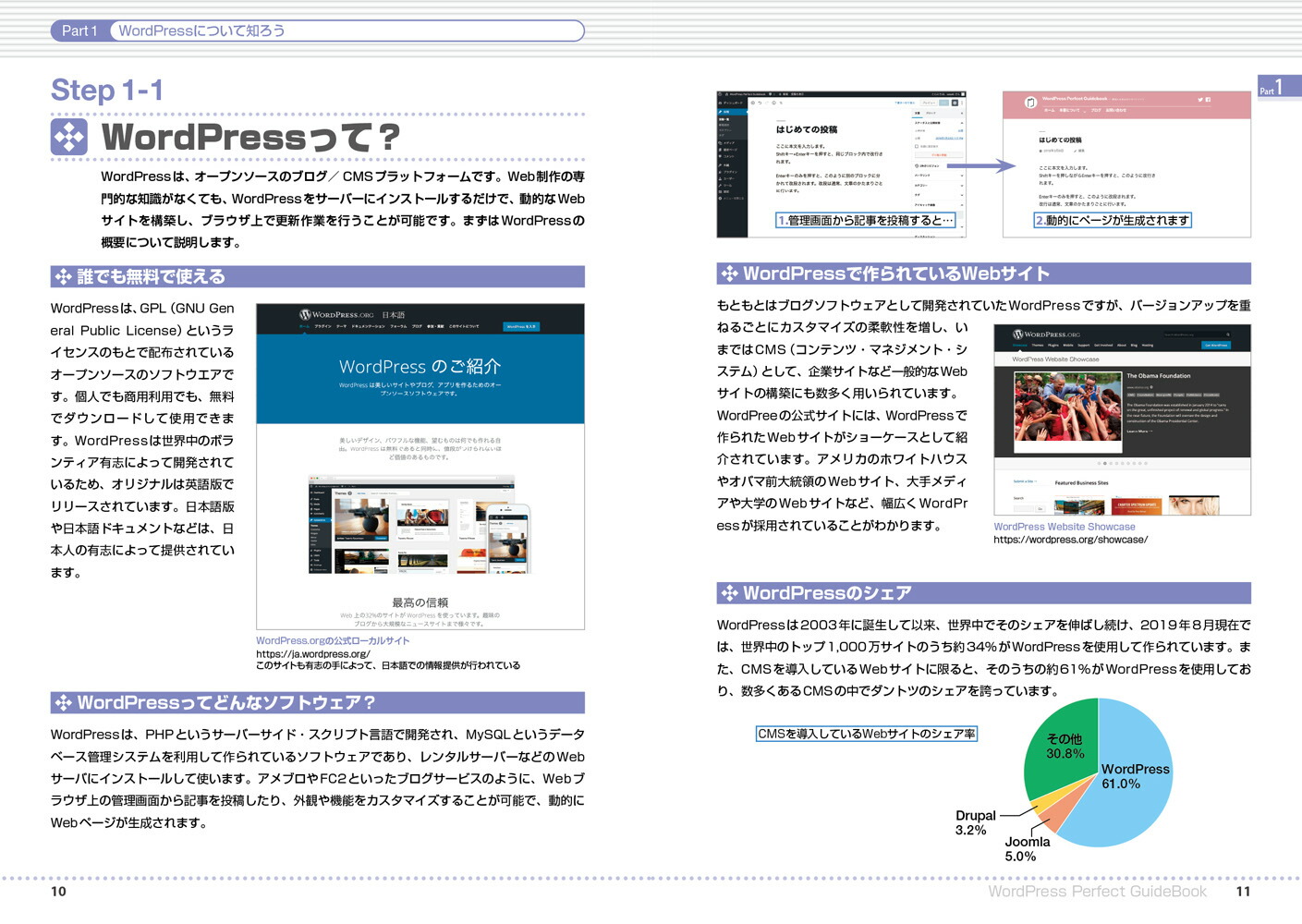Viewport: 1302px width, 924px height.
Task: Click the はじめての投稿 title in the admin editor screenshot
Action: tap(807, 129)
